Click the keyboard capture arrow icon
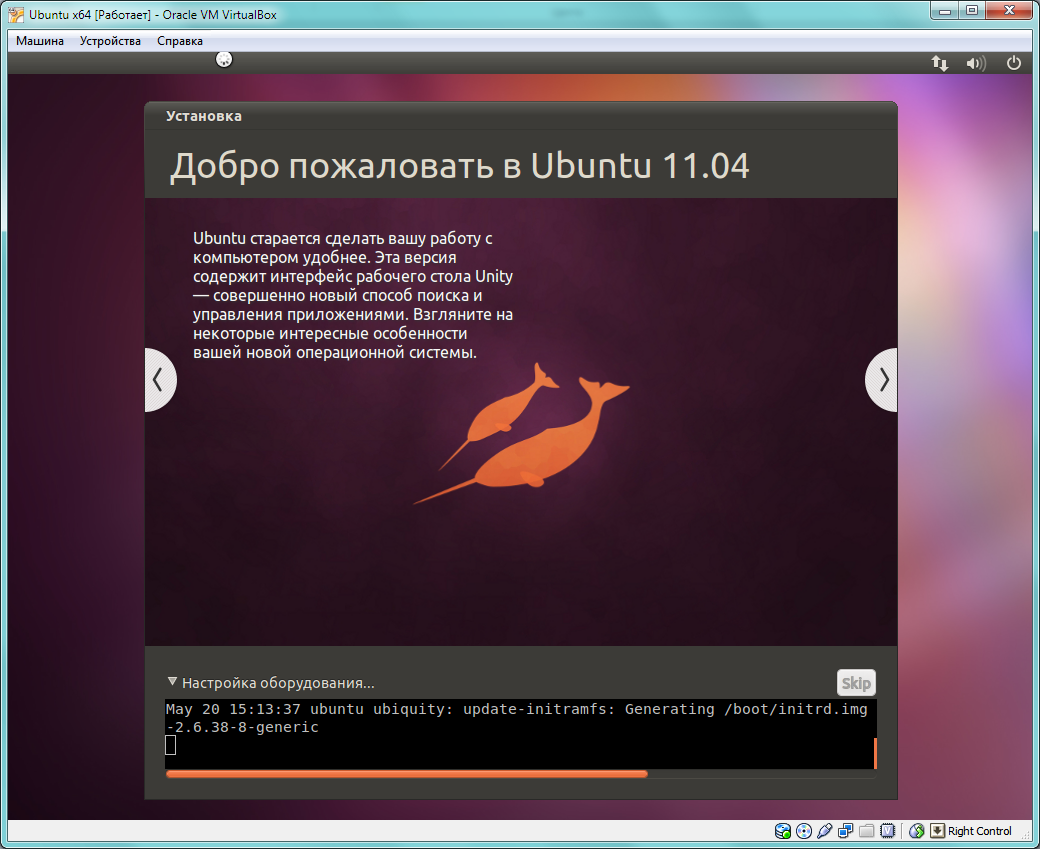This screenshot has width=1040, height=849. pyautogui.click(x=937, y=831)
